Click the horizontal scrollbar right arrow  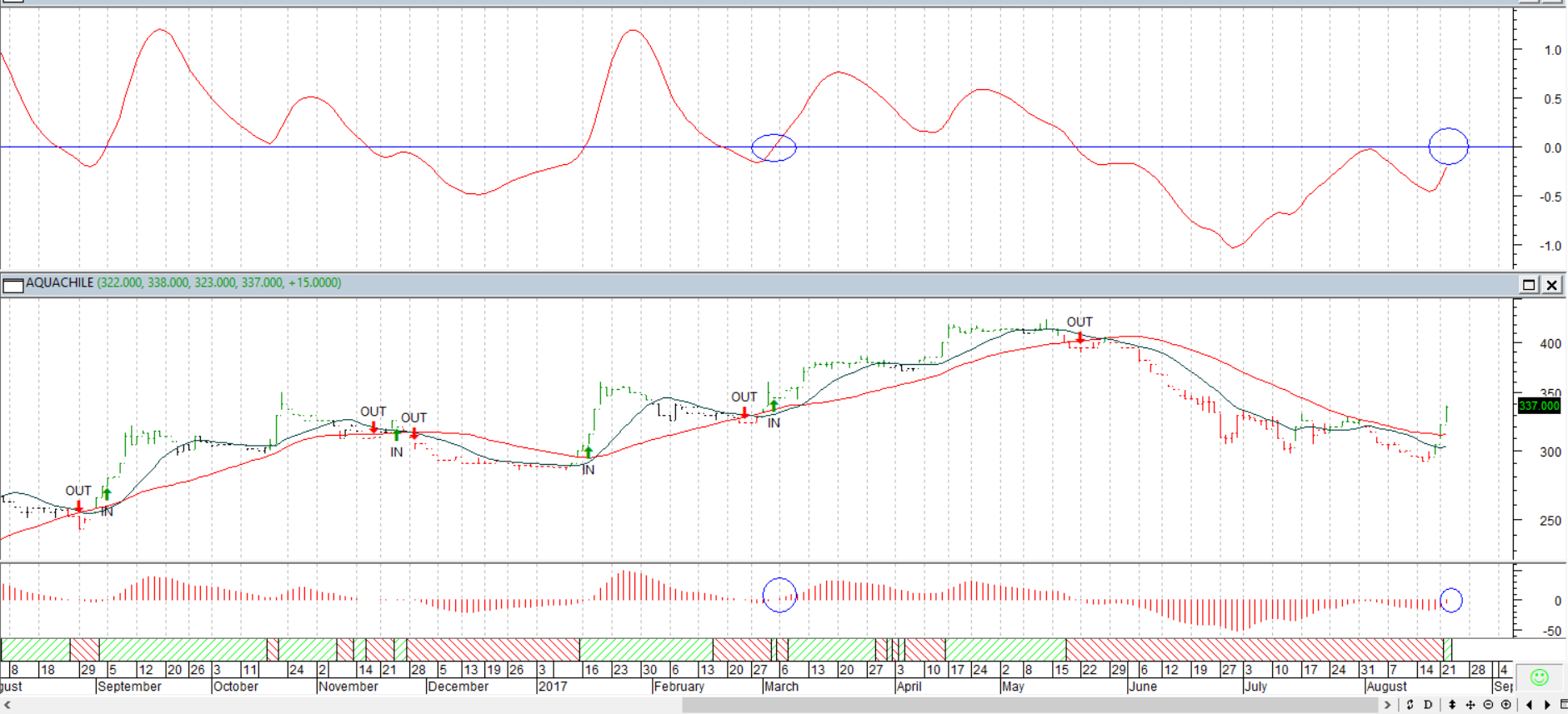pyautogui.click(x=1388, y=706)
